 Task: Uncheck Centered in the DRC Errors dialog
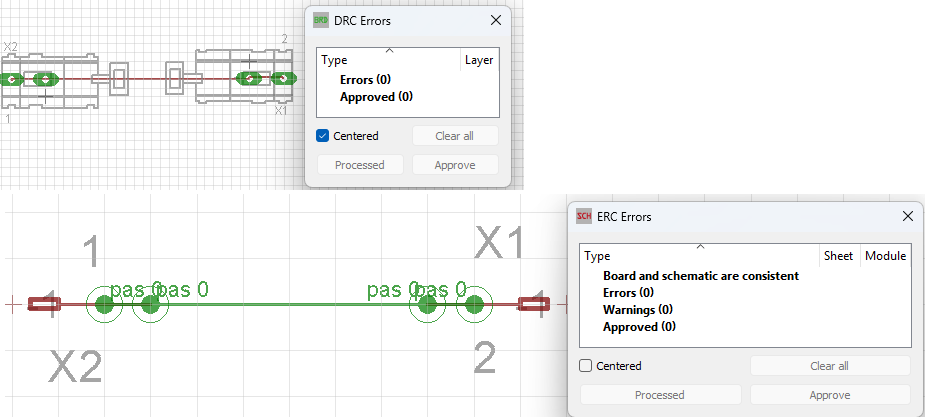tap(323, 136)
